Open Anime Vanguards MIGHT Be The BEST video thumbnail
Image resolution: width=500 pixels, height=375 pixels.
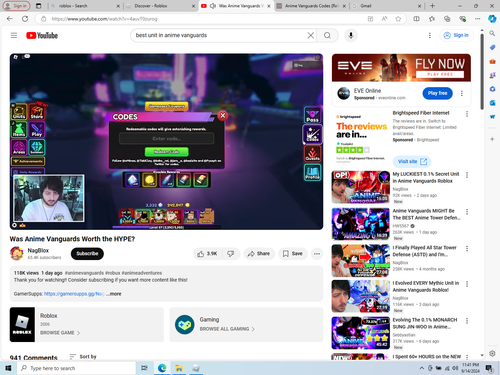click(x=361, y=224)
